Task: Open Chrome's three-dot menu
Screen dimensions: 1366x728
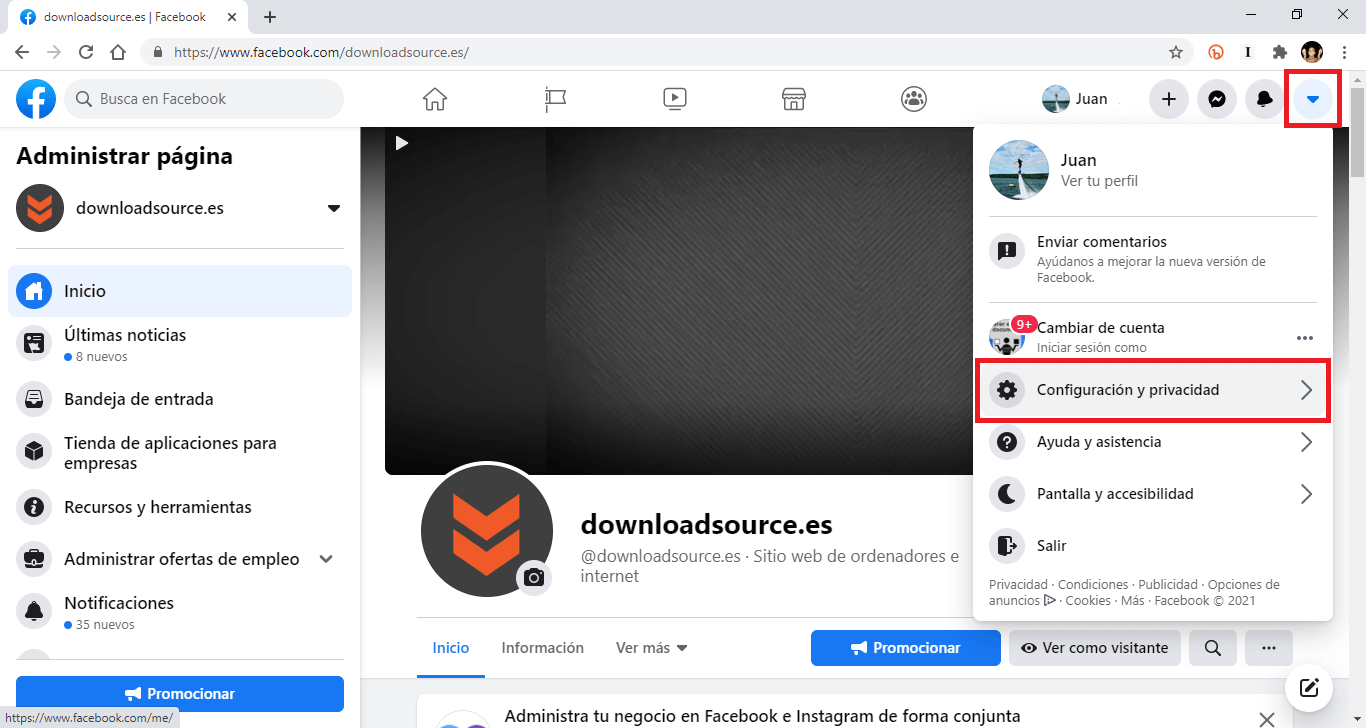Action: pyautogui.click(x=1344, y=52)
